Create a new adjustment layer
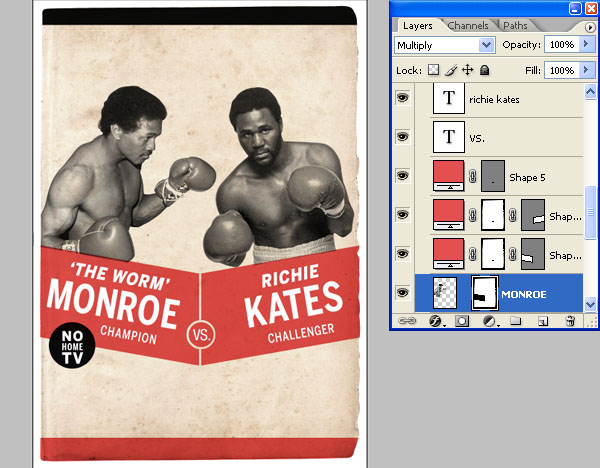 coord(490,321)
